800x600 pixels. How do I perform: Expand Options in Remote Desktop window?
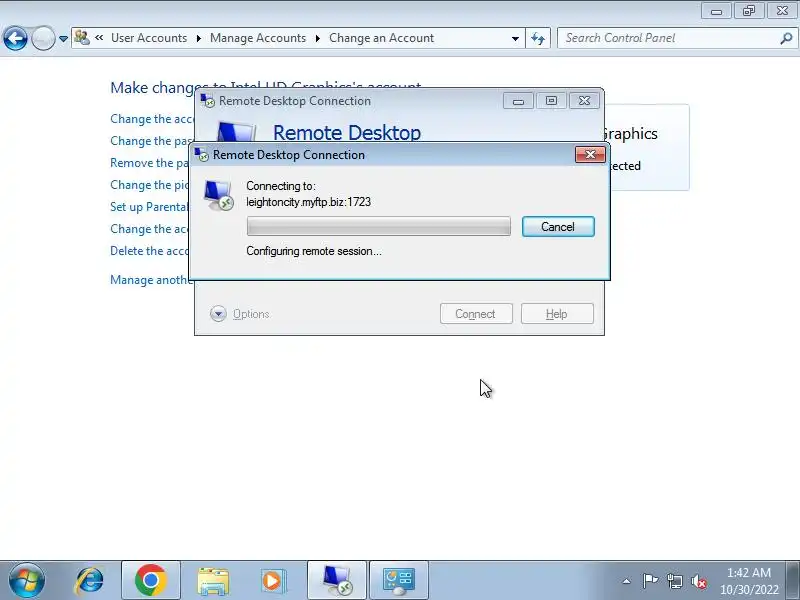pos(240,314)
